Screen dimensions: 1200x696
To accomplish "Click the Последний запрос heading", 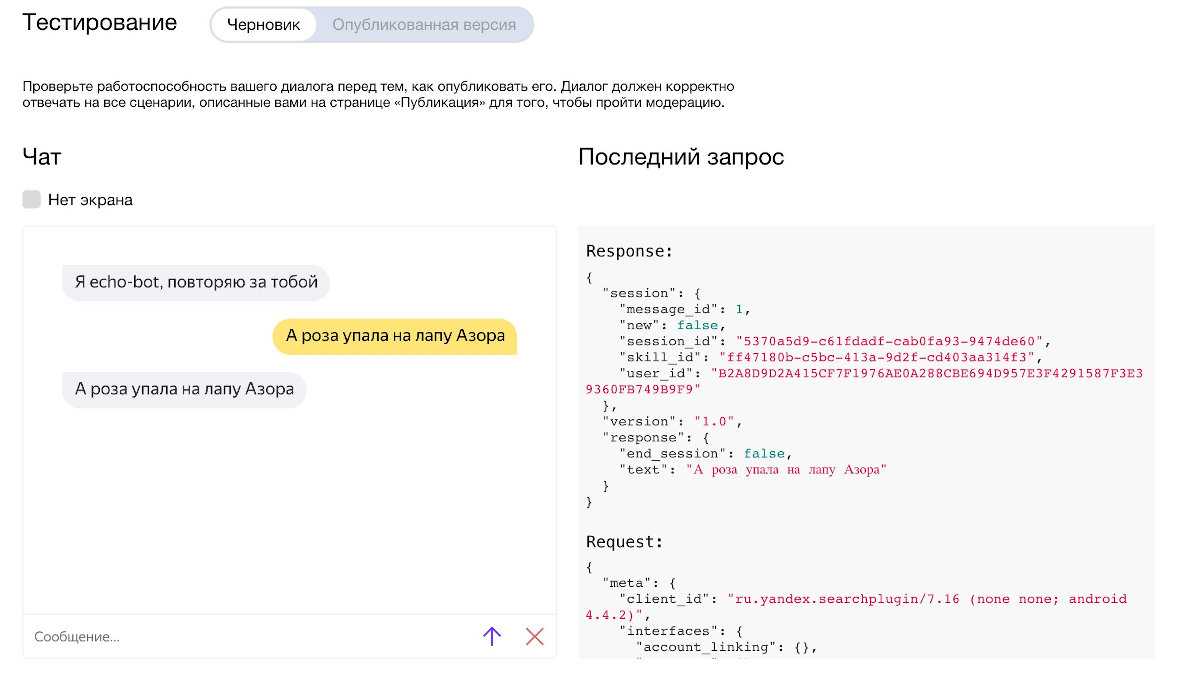I will coord(681,157).
